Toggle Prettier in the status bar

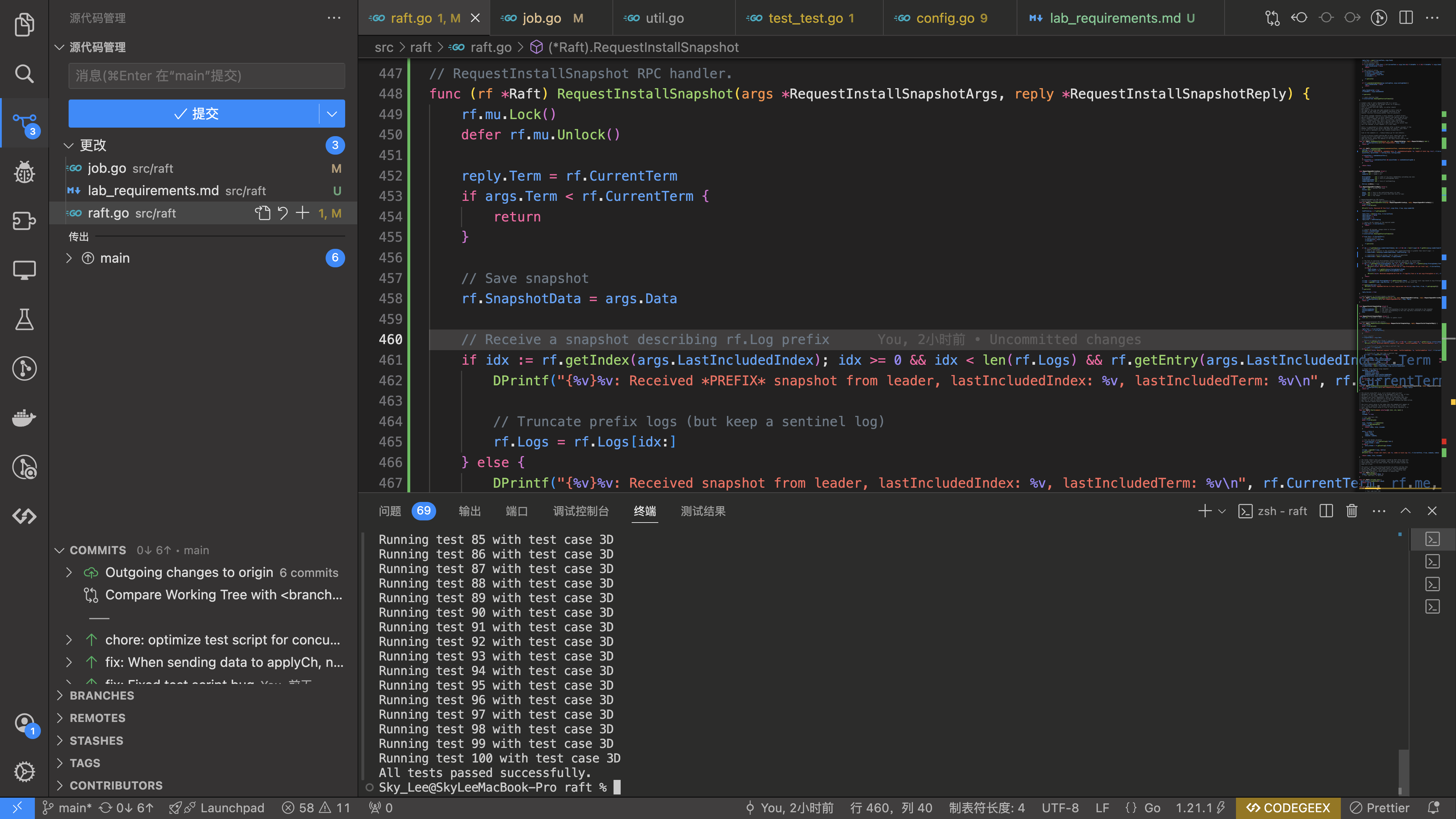click(x=1380, y=808)
